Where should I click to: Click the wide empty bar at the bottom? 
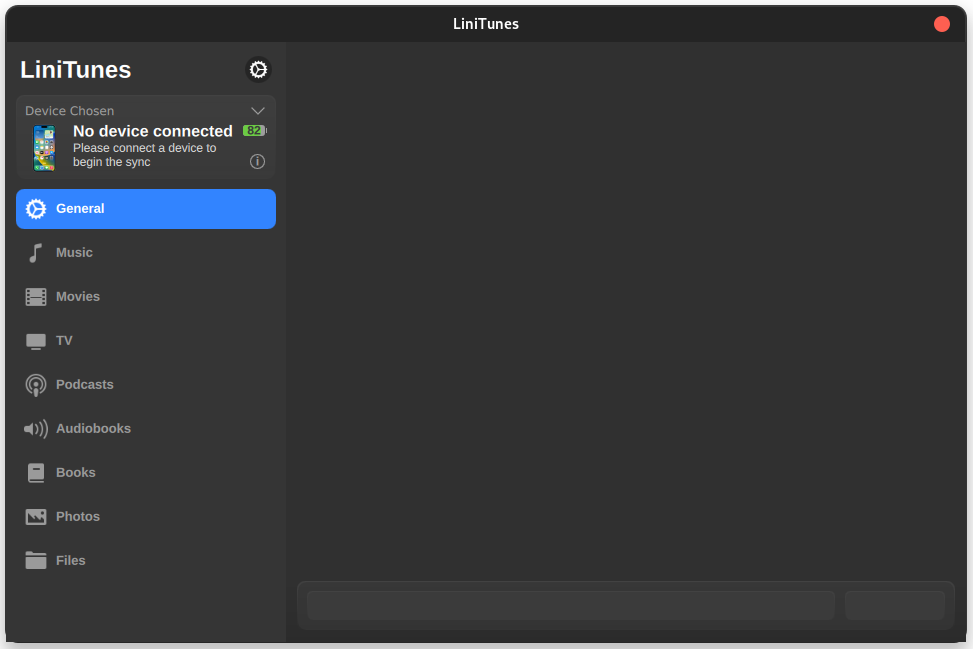click(571, 606)
